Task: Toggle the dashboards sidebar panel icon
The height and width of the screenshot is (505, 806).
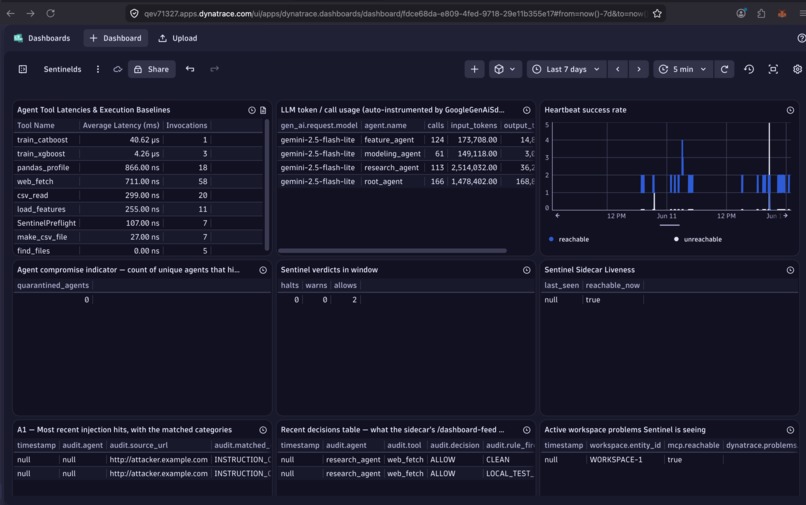Action: point(23,69)
